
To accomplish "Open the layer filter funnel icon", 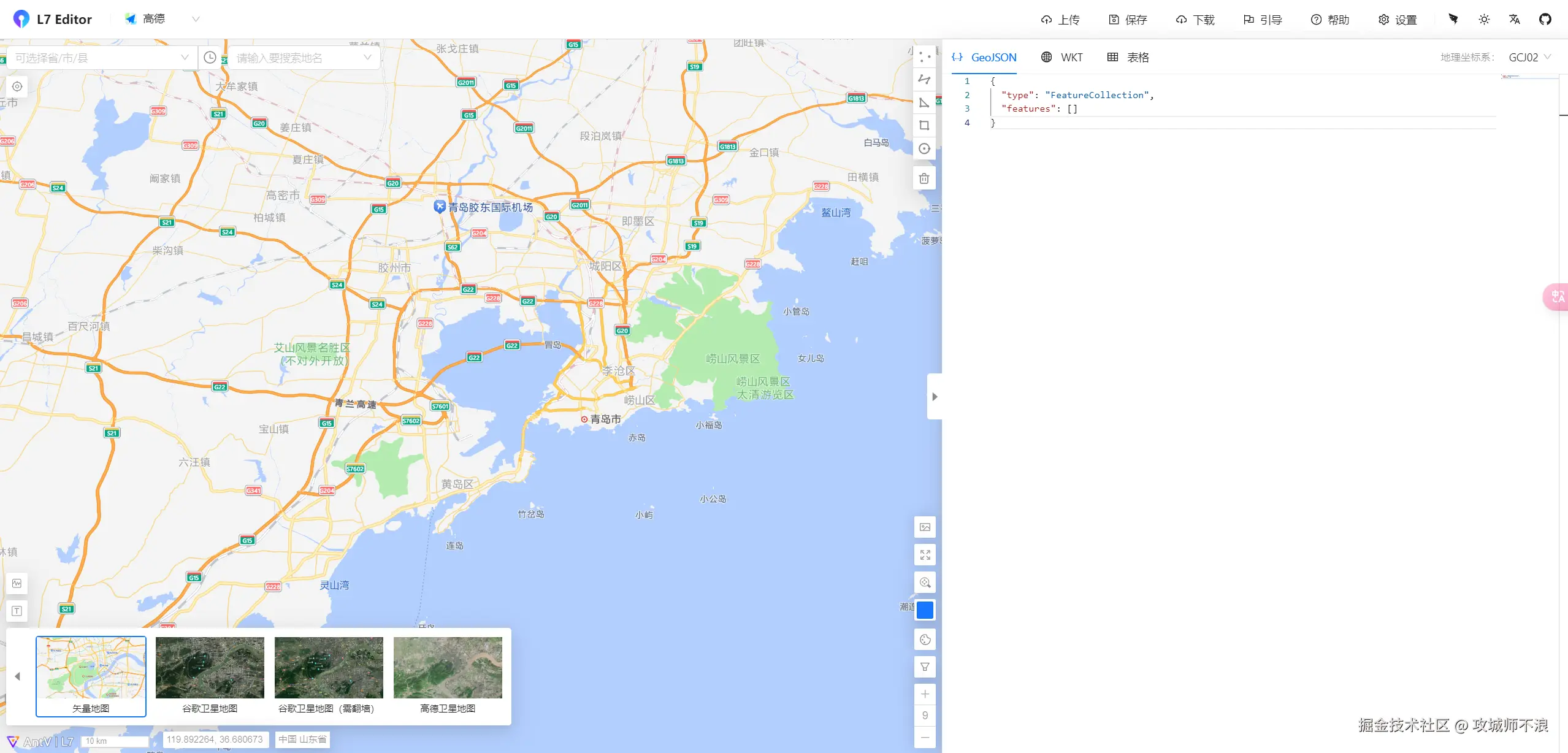I will point(925,667).
